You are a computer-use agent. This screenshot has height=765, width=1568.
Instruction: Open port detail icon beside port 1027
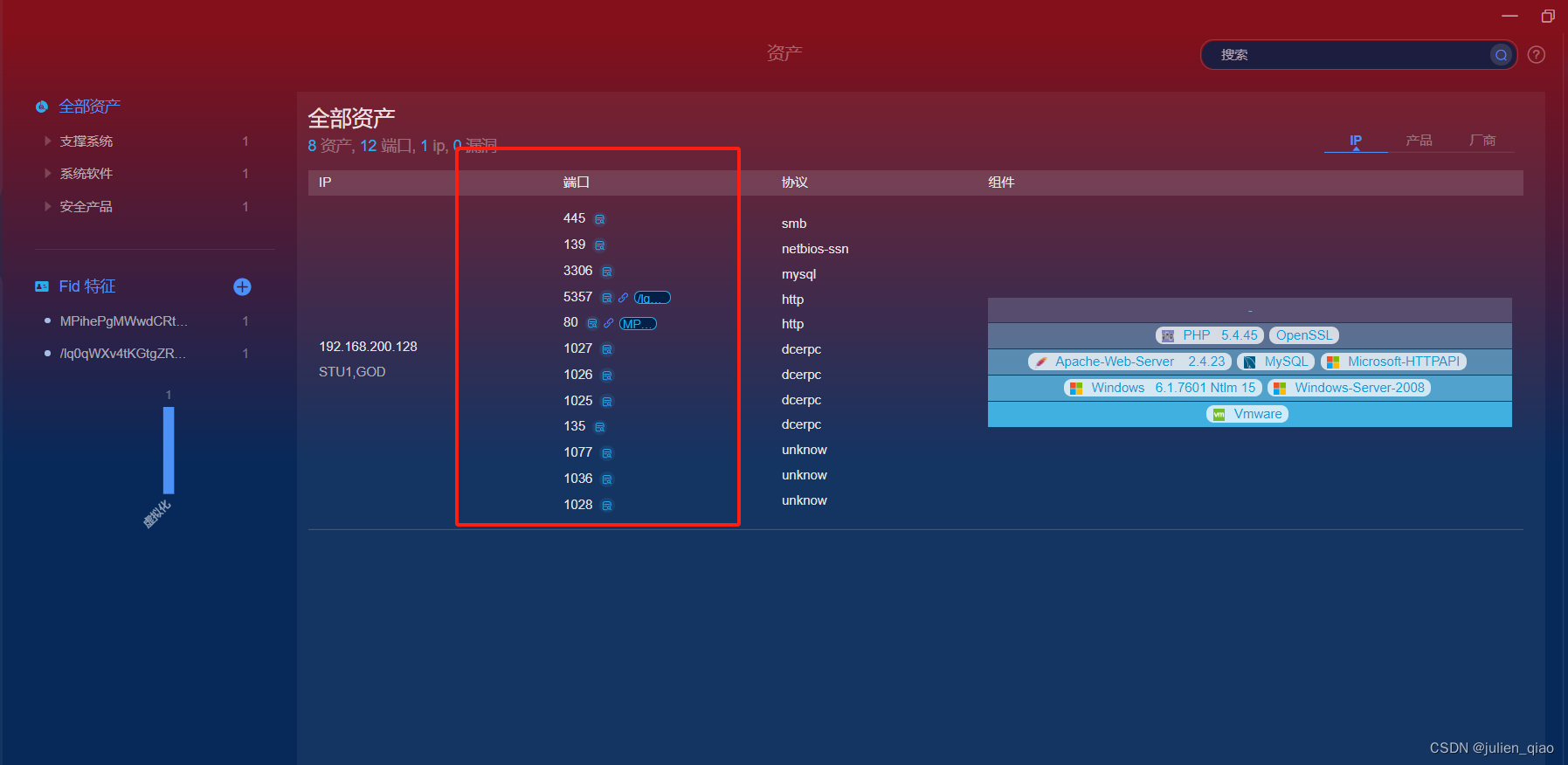pos(607,349)
